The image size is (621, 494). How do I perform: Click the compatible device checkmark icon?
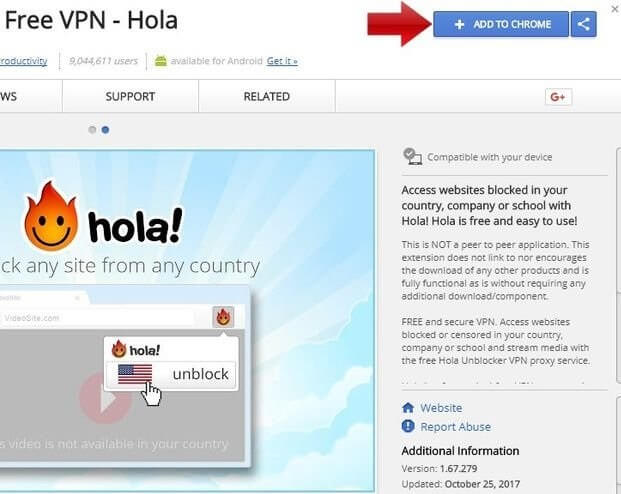click(412, 156)
